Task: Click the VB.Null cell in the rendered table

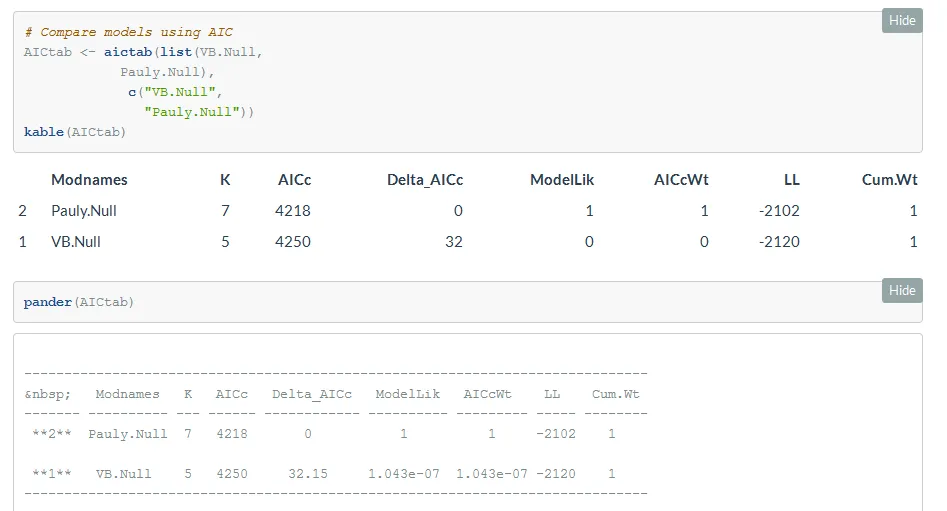Action: (76, 242)
